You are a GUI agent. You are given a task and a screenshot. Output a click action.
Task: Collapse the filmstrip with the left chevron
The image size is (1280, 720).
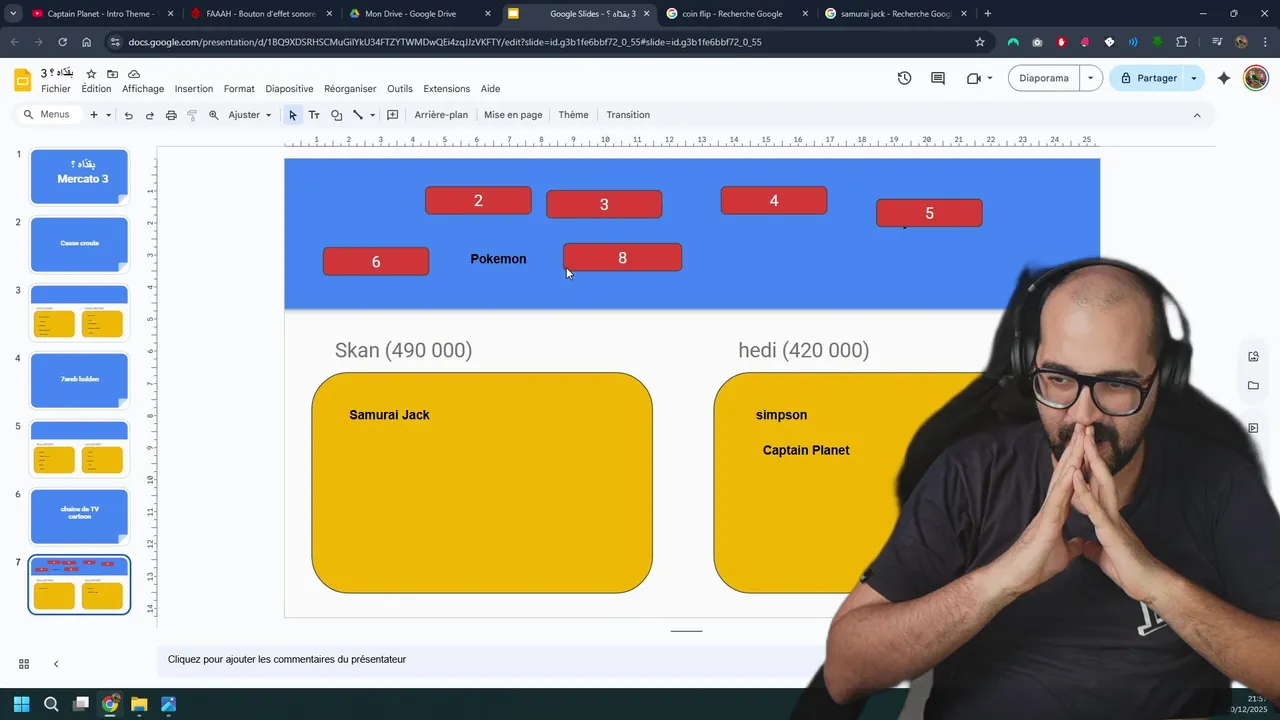click(56, 664)
